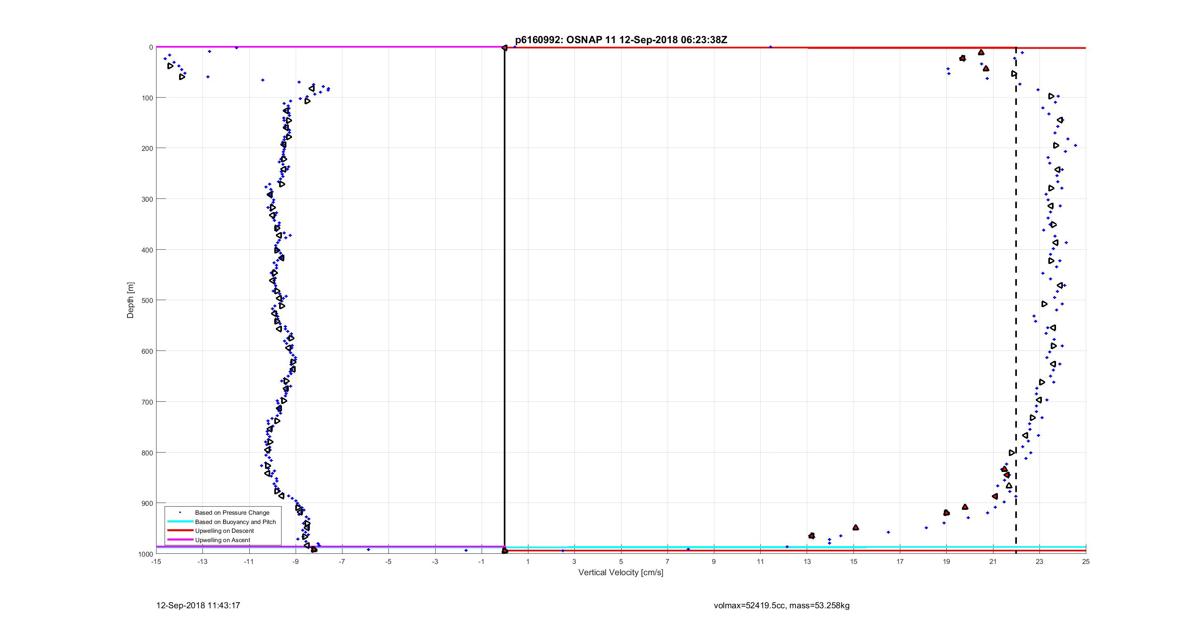The height and width of the screenshot is (622, 1200).
Task: Click x-axis tick label '-7'
Action: [342, 561]
